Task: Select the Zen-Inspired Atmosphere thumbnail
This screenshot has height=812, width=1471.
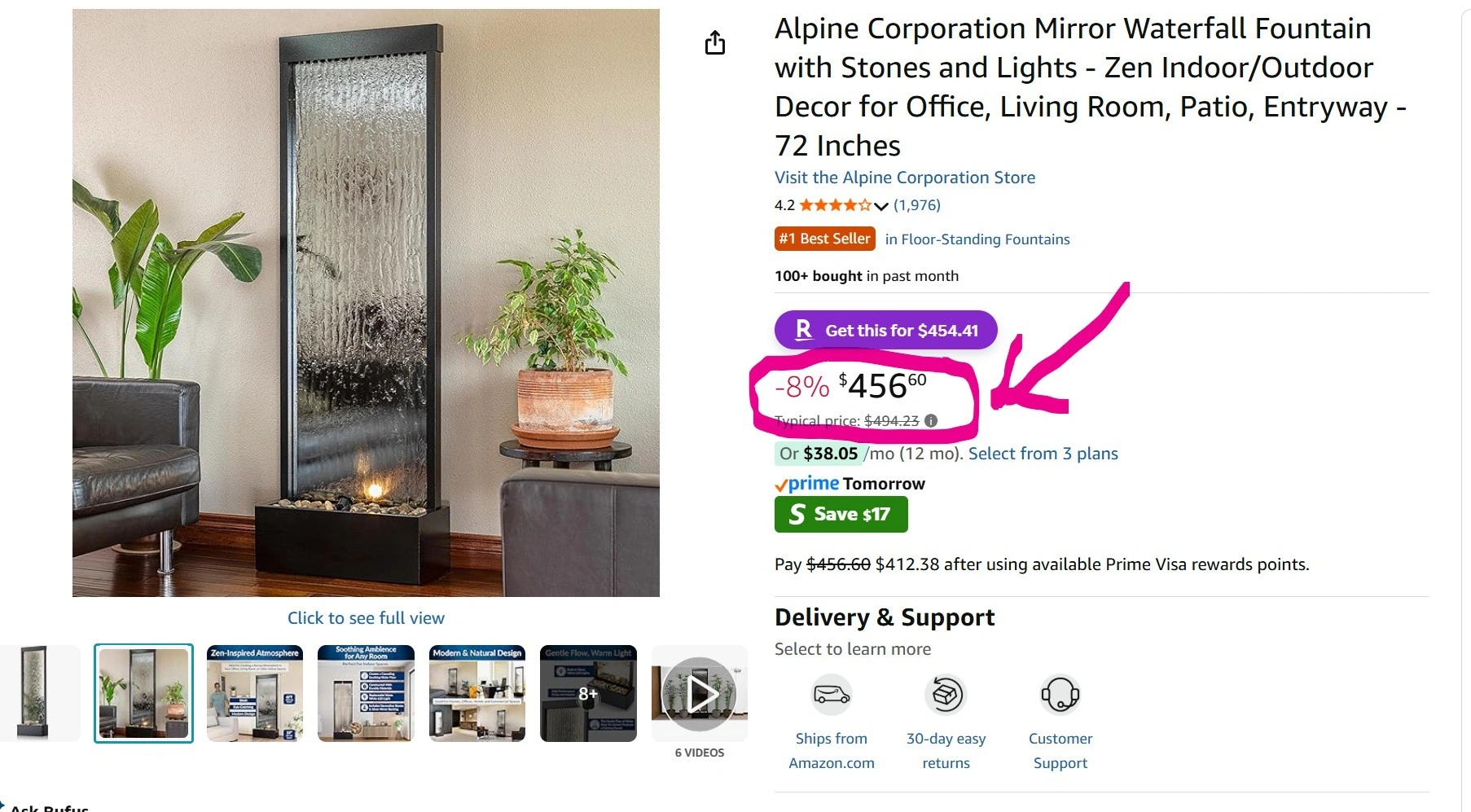Action: pos(255,693)
